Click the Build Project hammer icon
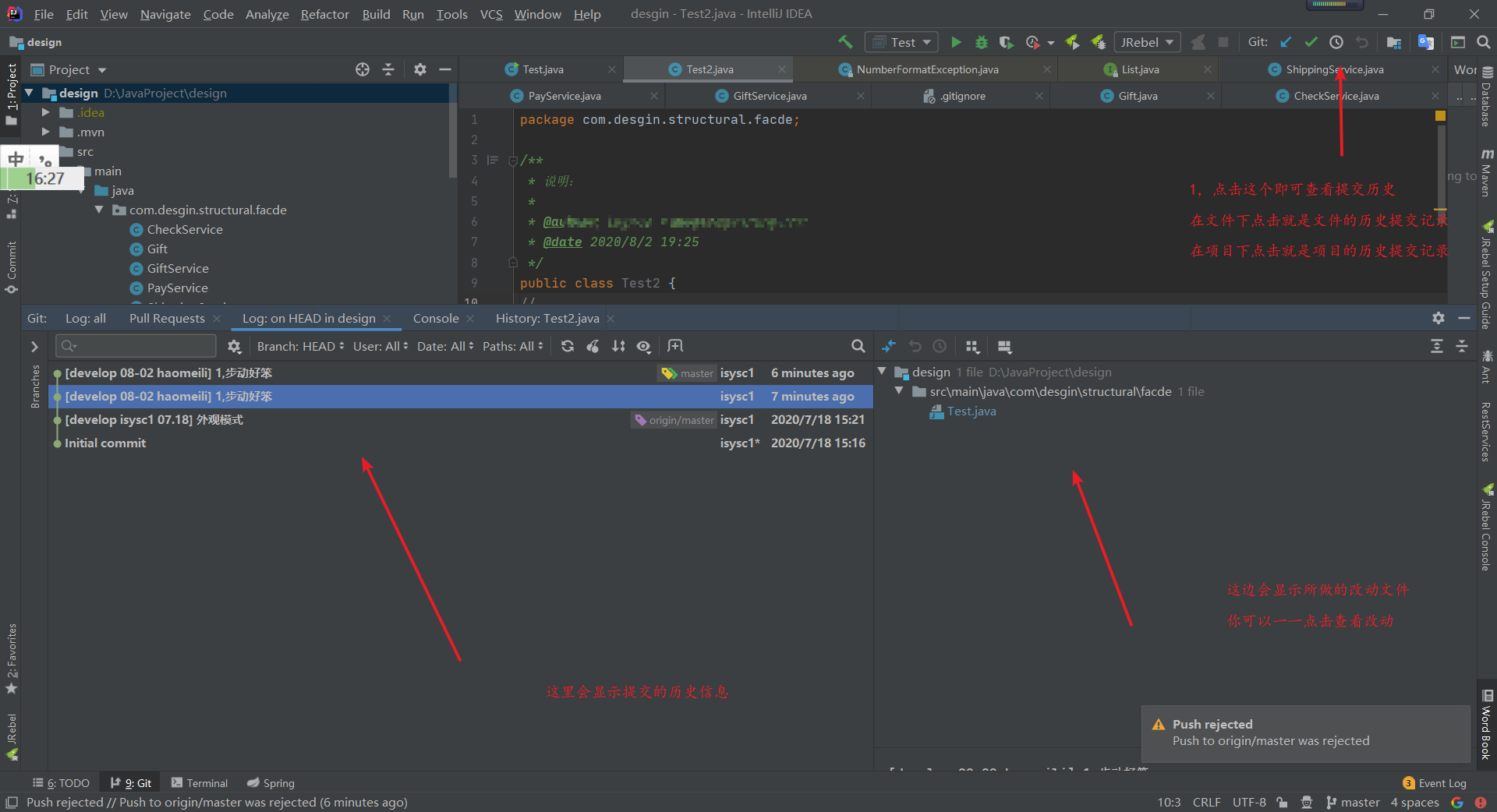 point(845,42)
